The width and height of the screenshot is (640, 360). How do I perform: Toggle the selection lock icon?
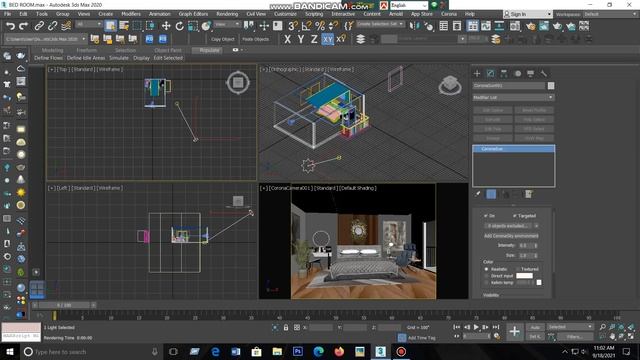point(286,327)
